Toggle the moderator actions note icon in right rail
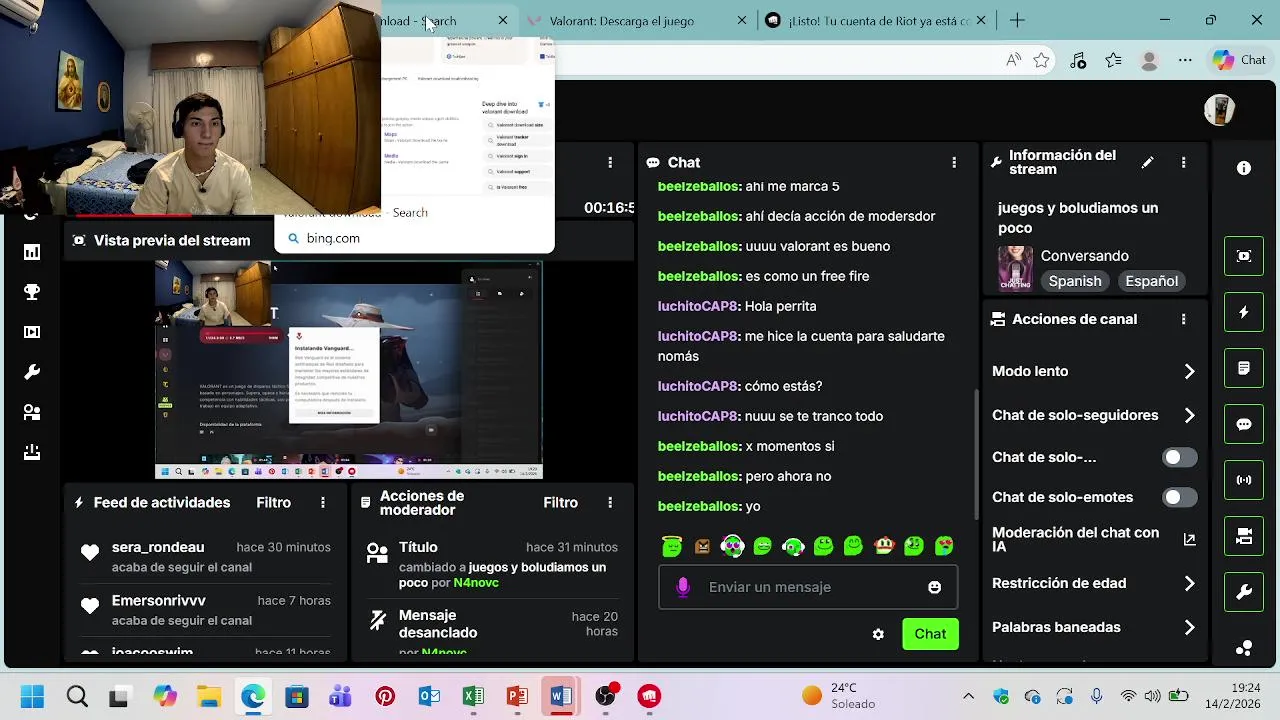Viewport: 1280px width, 720px height. [1244, 368]
